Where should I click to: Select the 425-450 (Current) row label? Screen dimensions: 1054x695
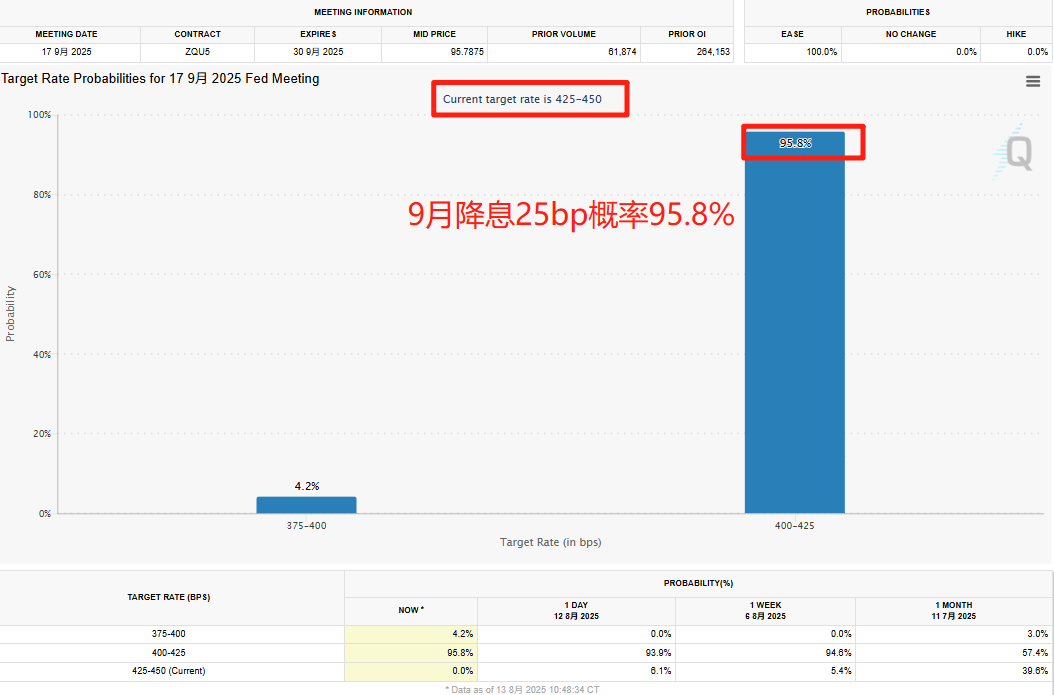169,671
